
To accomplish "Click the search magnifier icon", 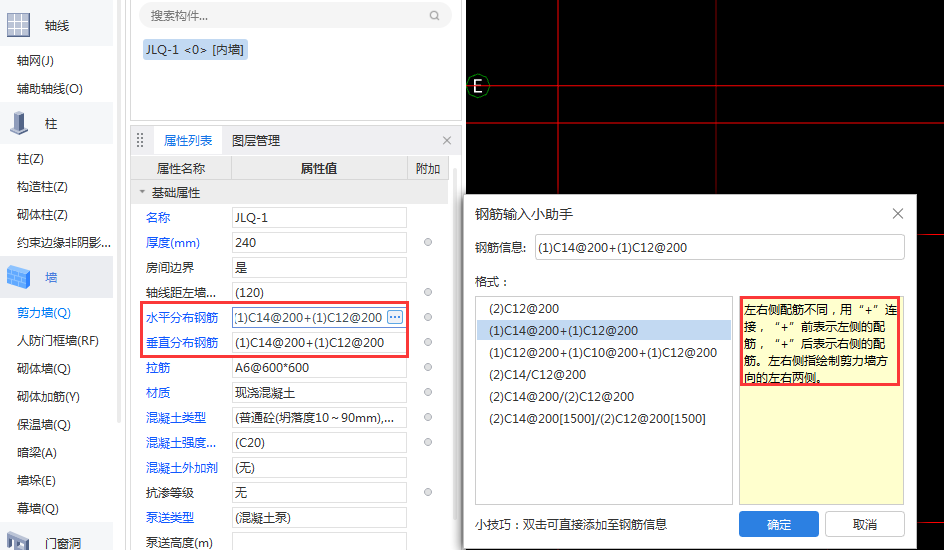I will 434,16.
